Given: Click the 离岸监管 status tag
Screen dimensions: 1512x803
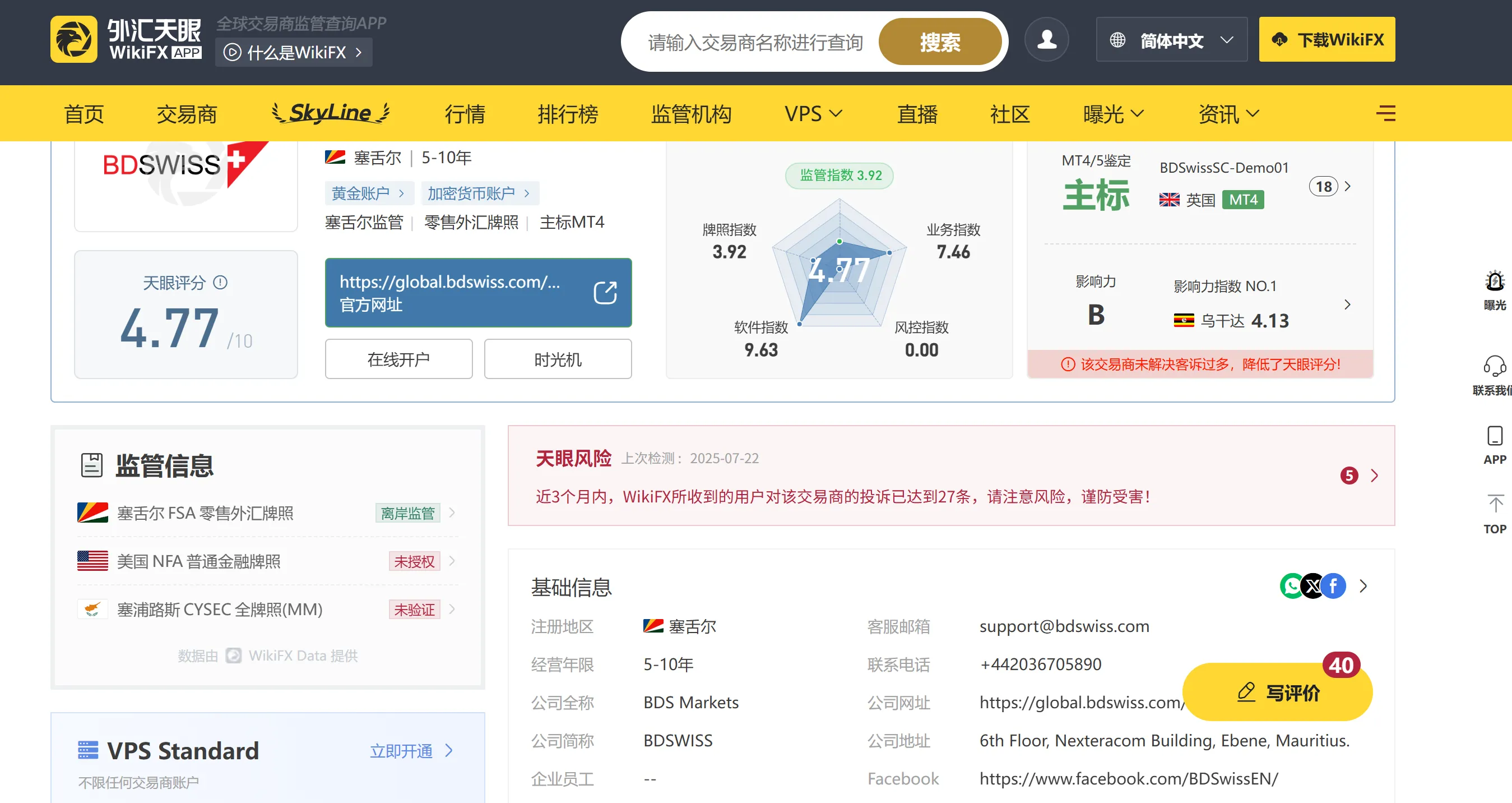Looking at the screenshot, I should [x=408, y=513].
